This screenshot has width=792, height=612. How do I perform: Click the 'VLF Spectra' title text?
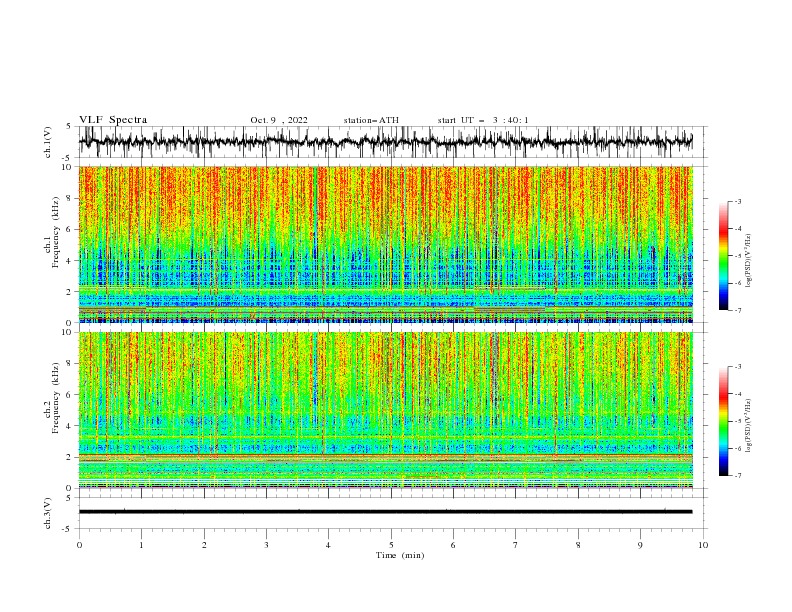coord(113,120)
